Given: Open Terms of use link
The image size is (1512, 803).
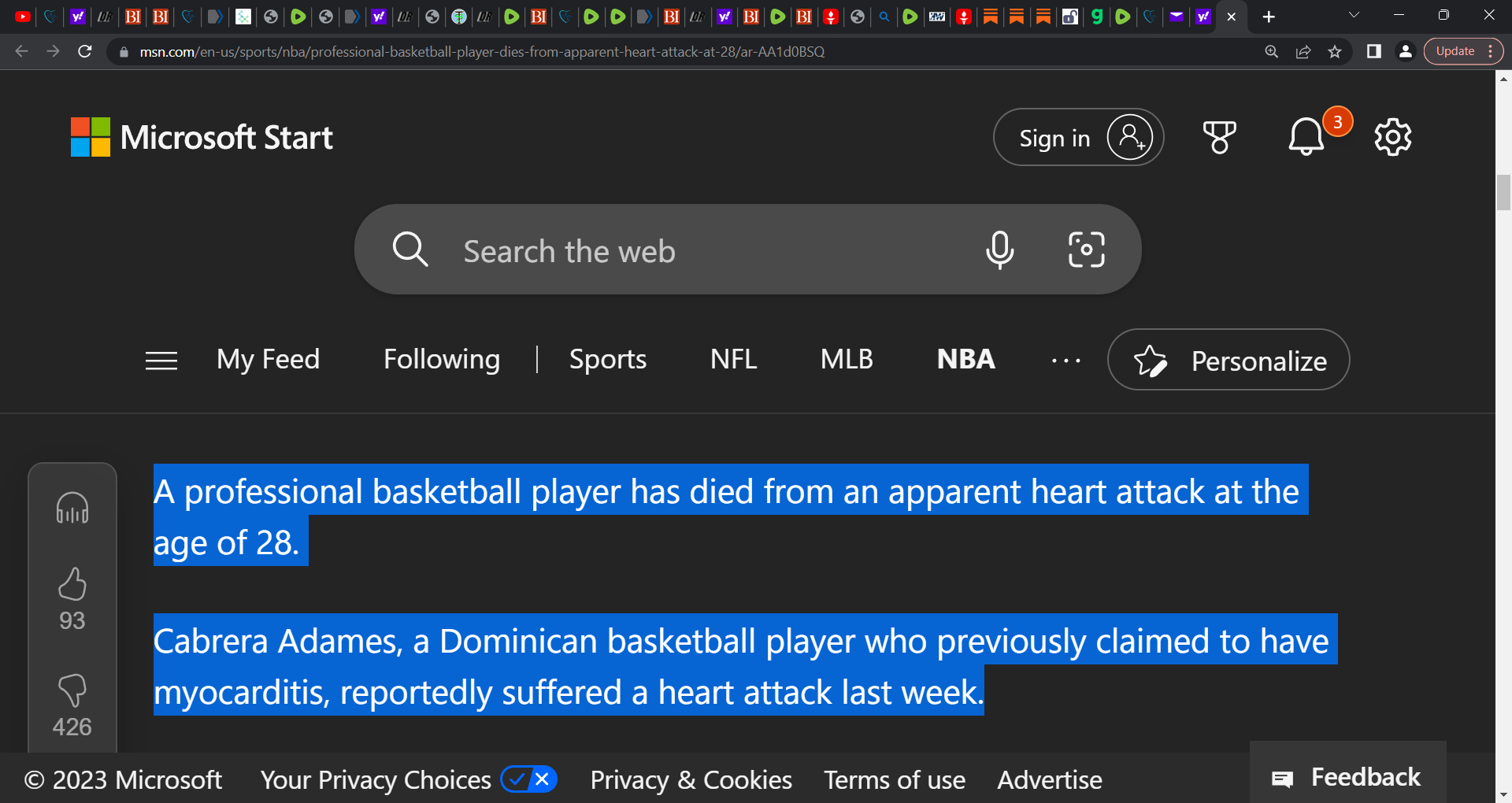Looking at the screenshot, I should 895,780.
